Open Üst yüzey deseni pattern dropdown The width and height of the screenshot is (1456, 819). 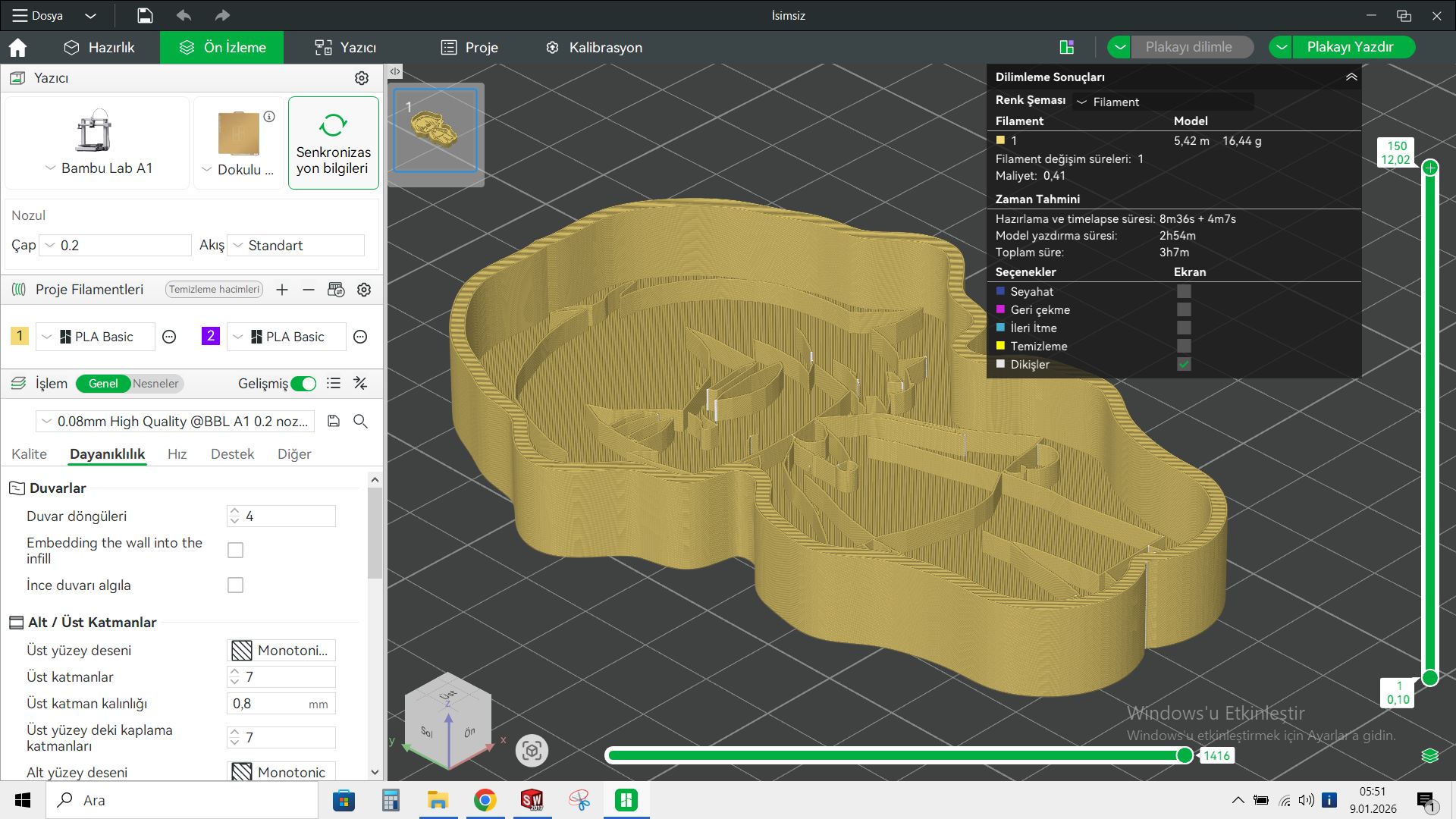point(281,651)
